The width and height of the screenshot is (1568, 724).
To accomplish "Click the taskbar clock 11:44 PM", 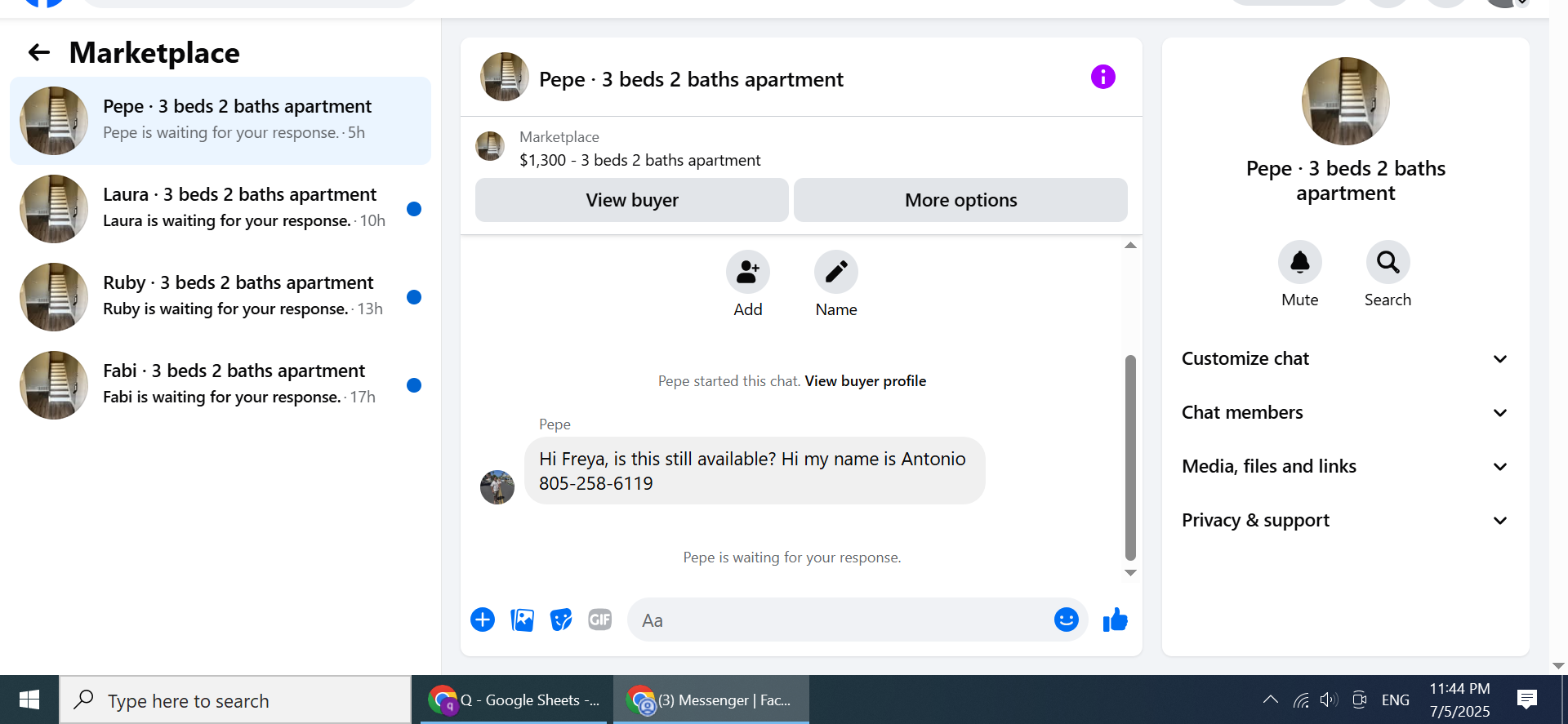I will [1459, 689].
